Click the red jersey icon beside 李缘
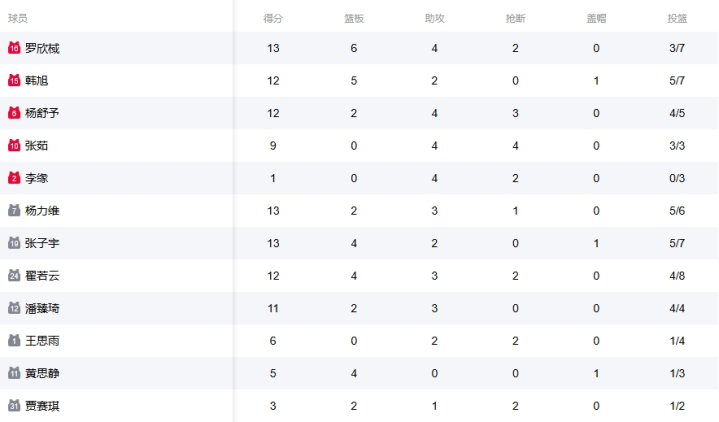The image size is (719, 422). click(x=14, y=178)
